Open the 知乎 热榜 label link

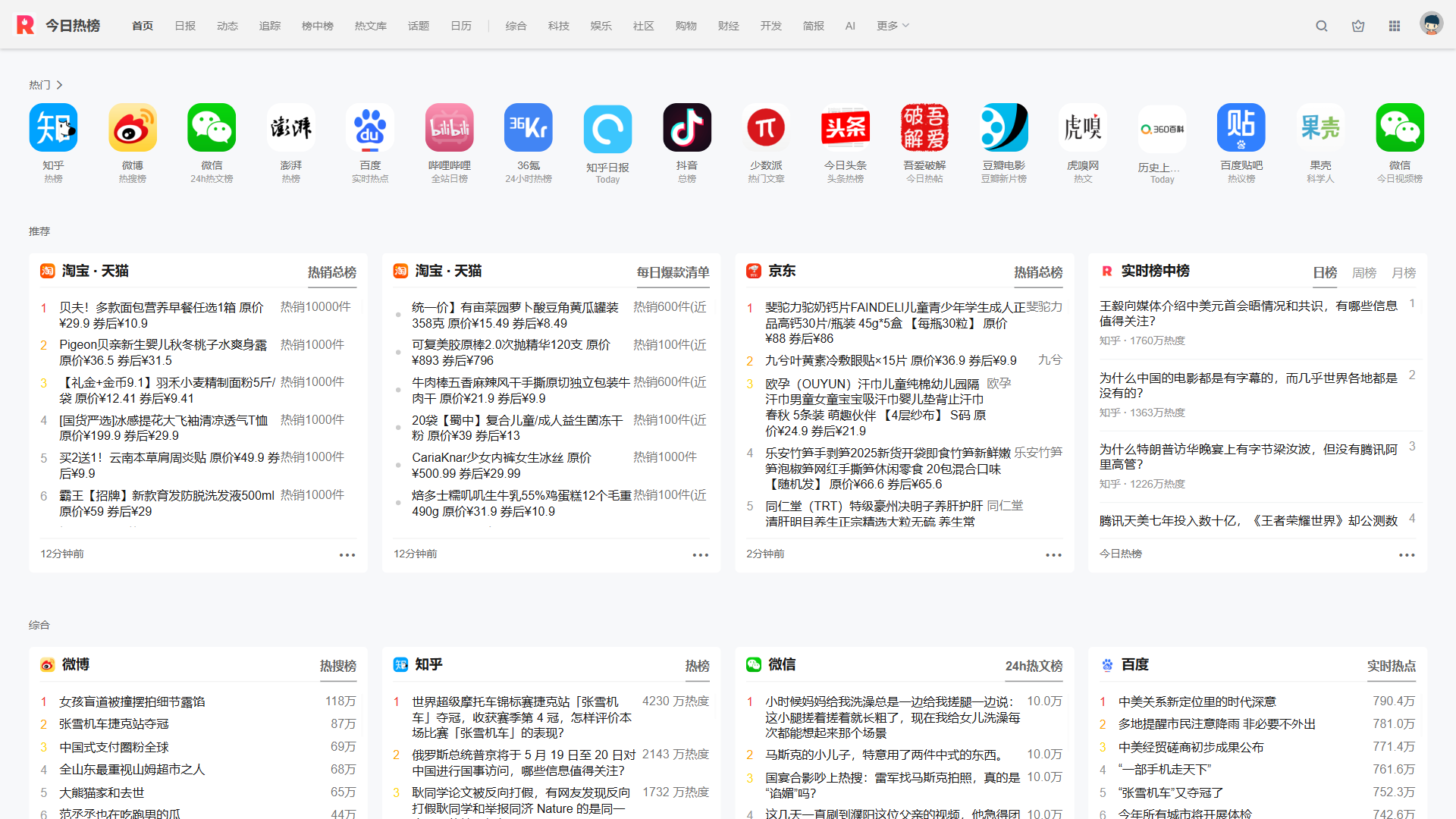[698, 666]
